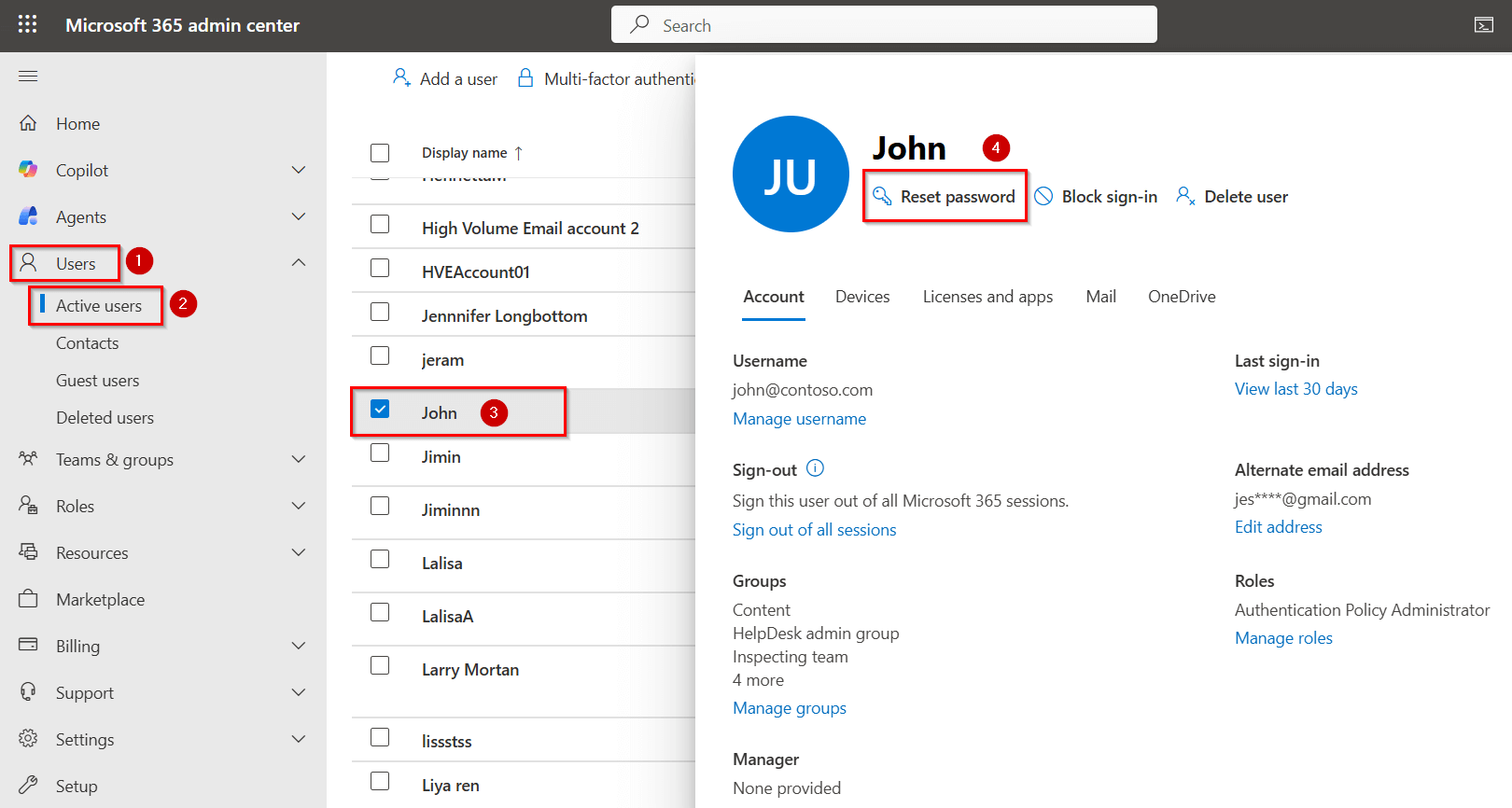Check the Jimin checkbox
The image size is (1512, 808).
[x=380, y=453]
